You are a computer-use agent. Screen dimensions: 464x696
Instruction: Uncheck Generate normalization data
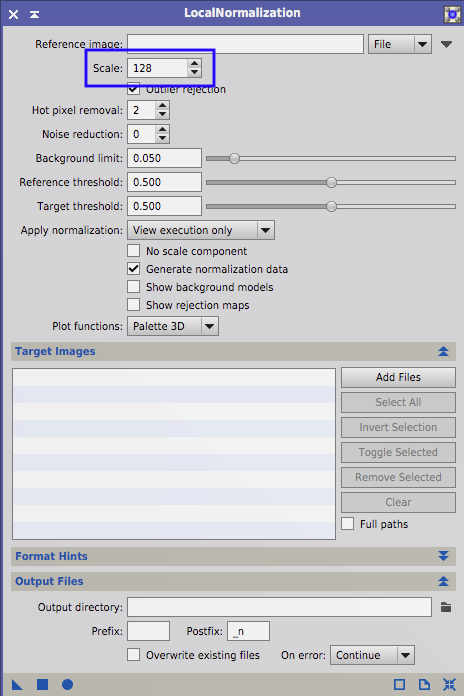coord(133,269)
